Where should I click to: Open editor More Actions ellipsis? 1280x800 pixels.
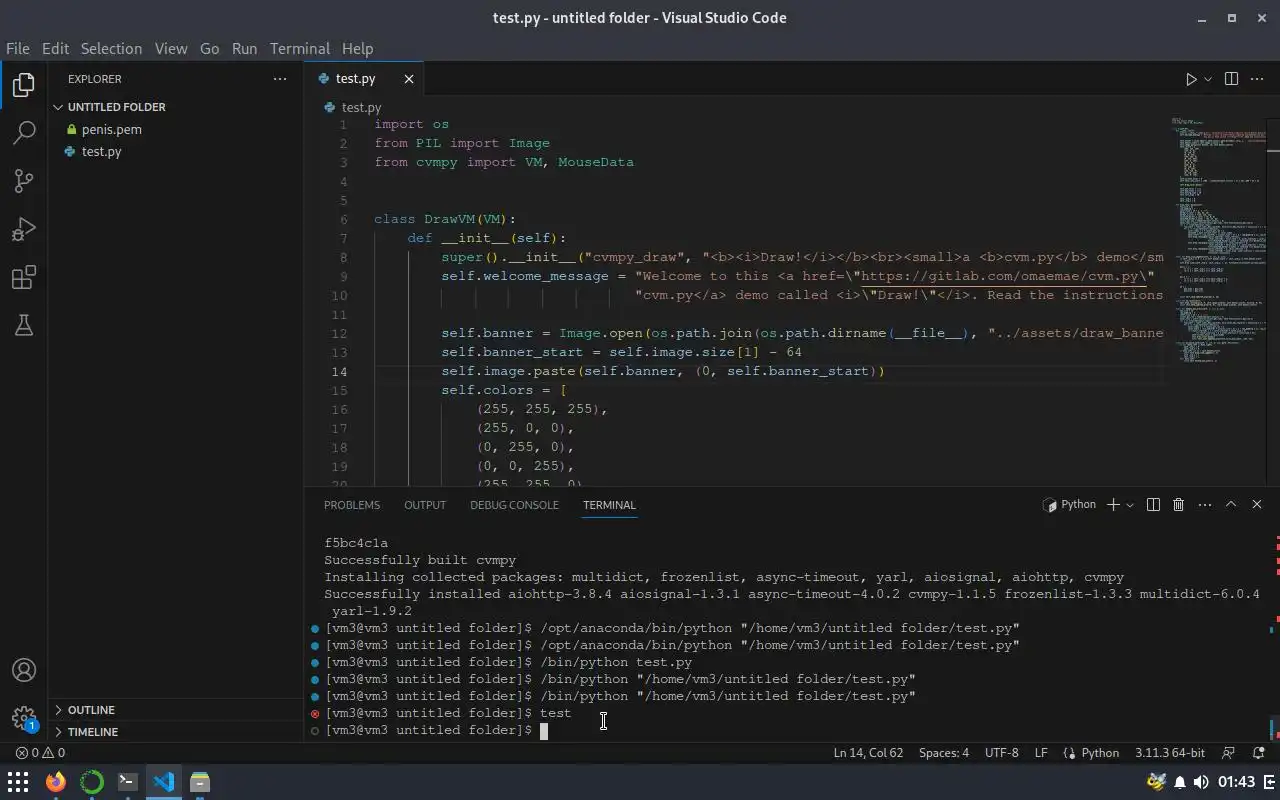click(1257, 79)
